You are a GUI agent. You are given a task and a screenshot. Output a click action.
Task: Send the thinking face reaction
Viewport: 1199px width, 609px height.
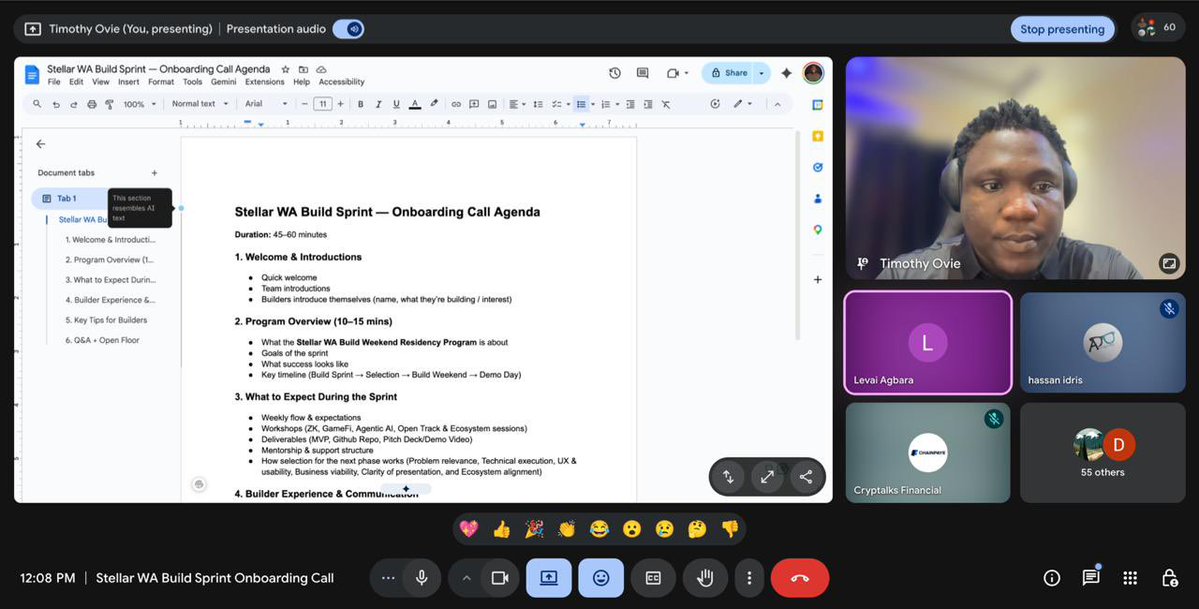click(x=697, y=529)
